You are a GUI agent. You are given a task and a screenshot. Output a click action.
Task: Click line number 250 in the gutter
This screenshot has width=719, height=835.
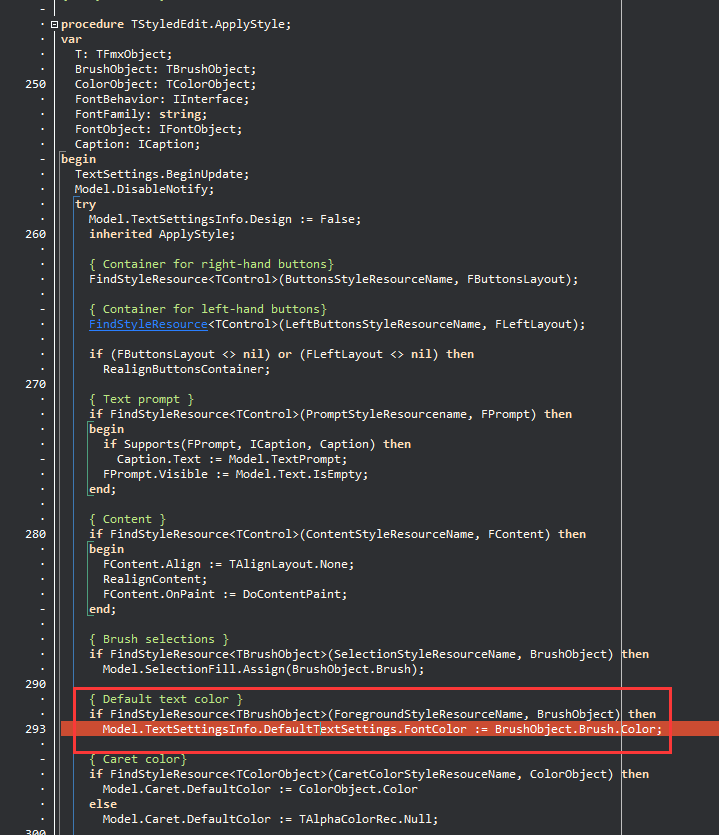36,84
